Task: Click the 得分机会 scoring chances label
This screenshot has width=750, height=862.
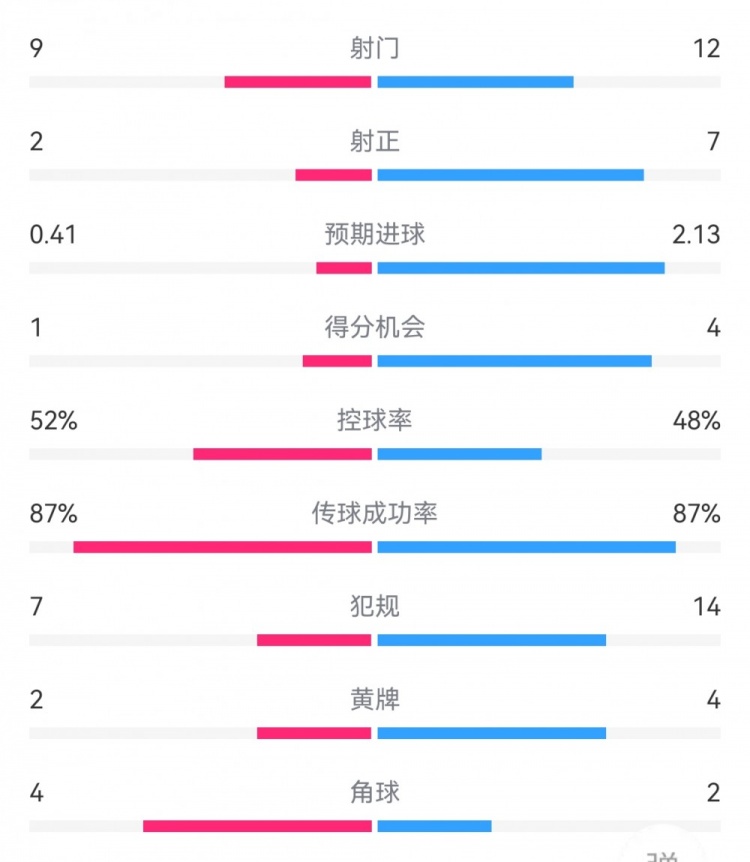Action: (x=375, y=327)
